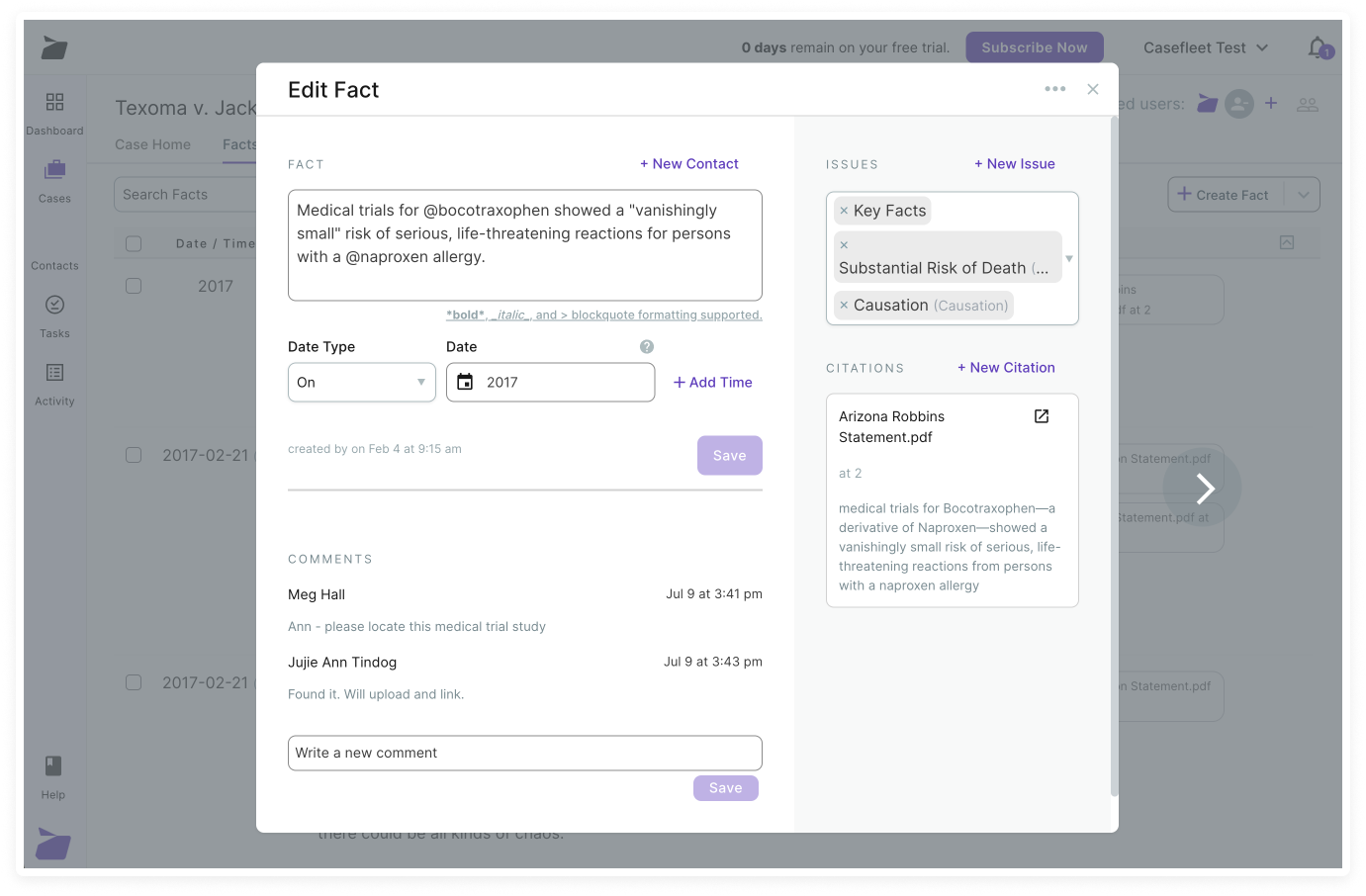Open the three-dot menu in Edit Fact
Viewport: 1366px width, 896px height.
(x=1055, y=89)
